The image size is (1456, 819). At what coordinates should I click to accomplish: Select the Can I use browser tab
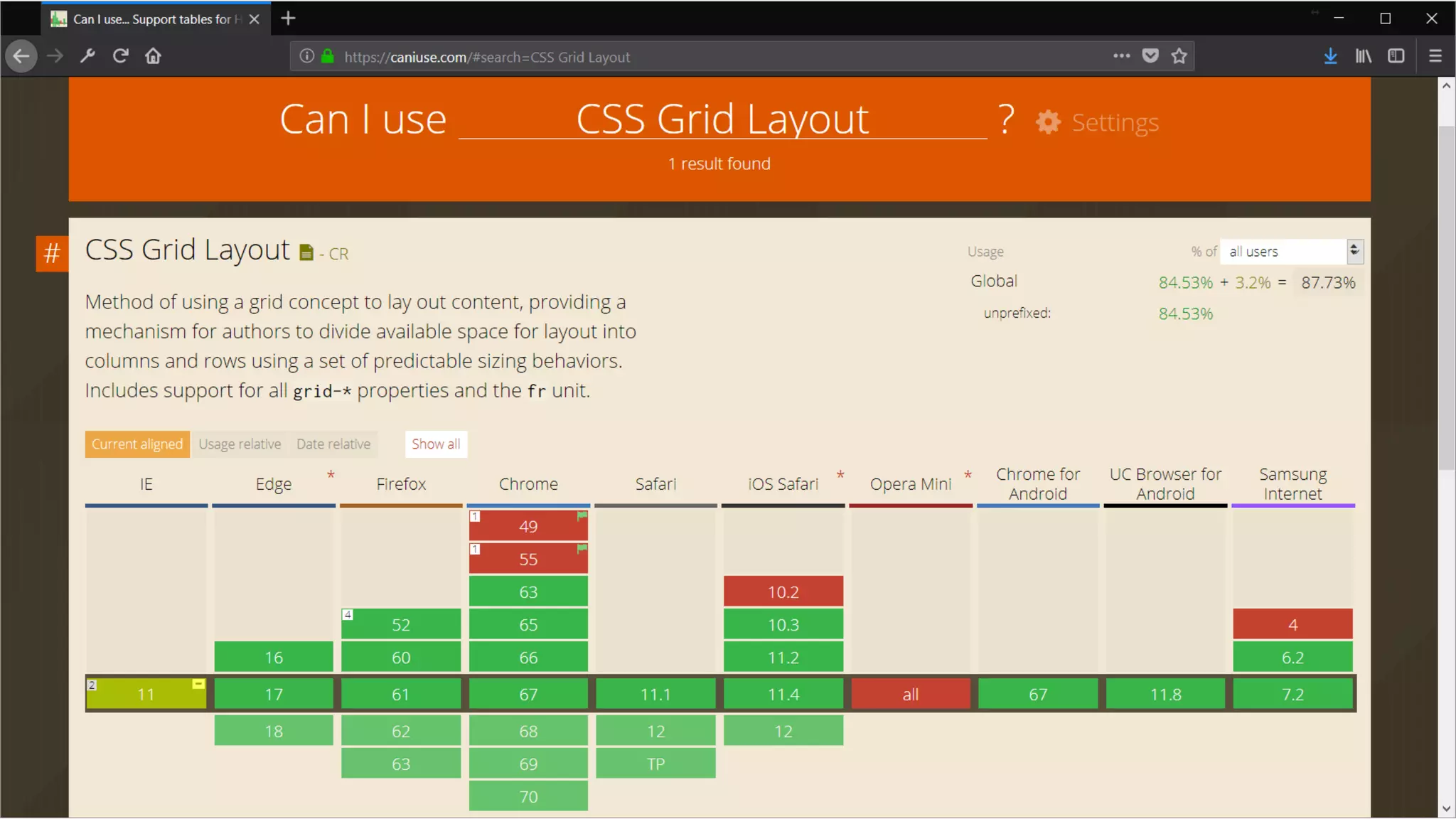[153, 19]
